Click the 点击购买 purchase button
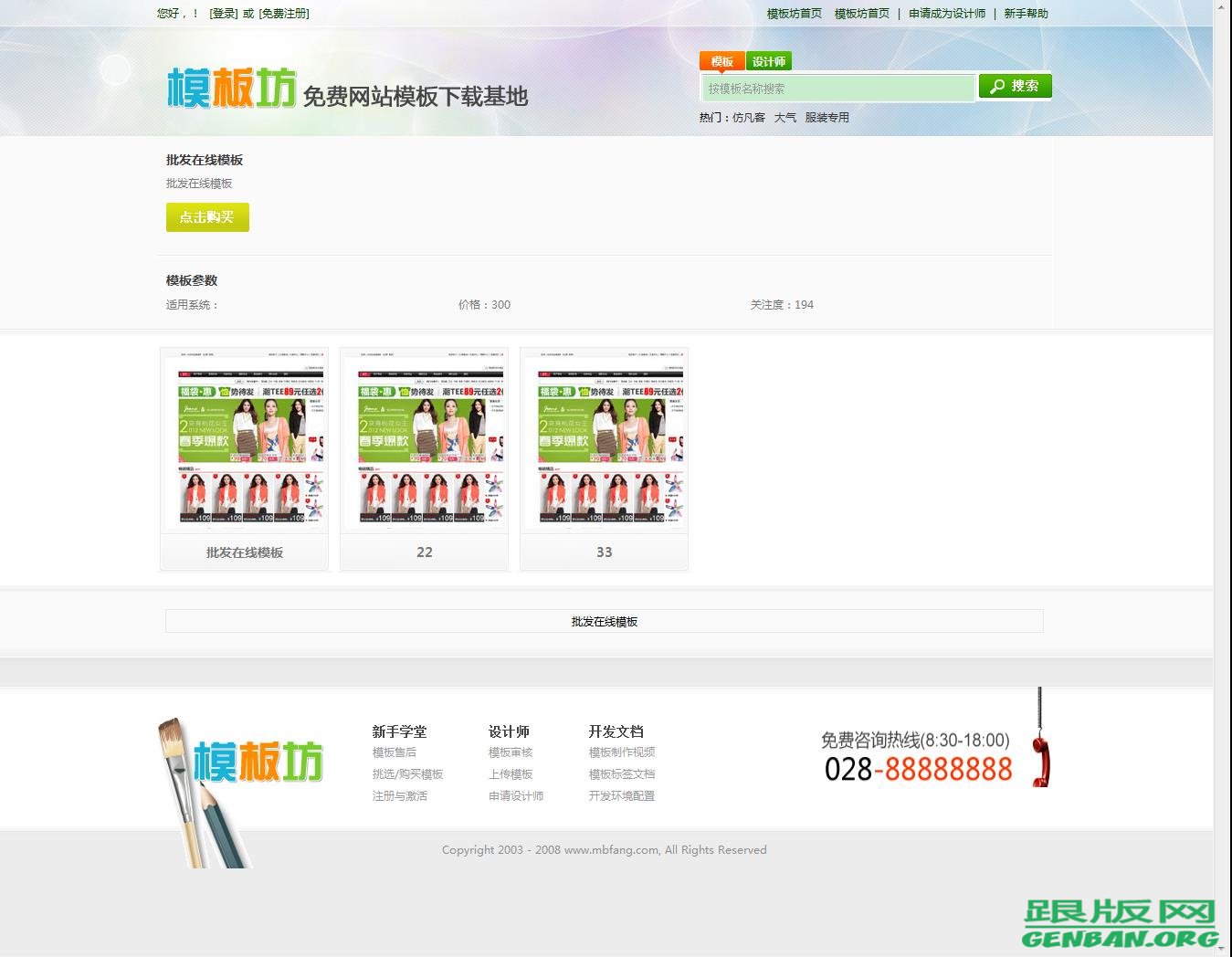This screenshot has height=957, width=1232. click(x=207, y=217)
